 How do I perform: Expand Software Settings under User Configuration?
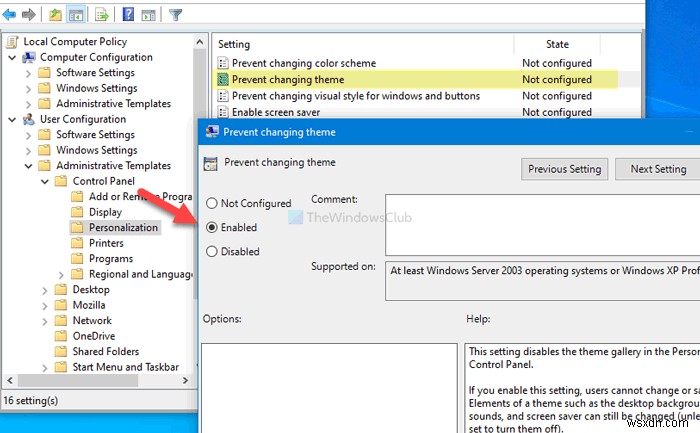[29, 135]
